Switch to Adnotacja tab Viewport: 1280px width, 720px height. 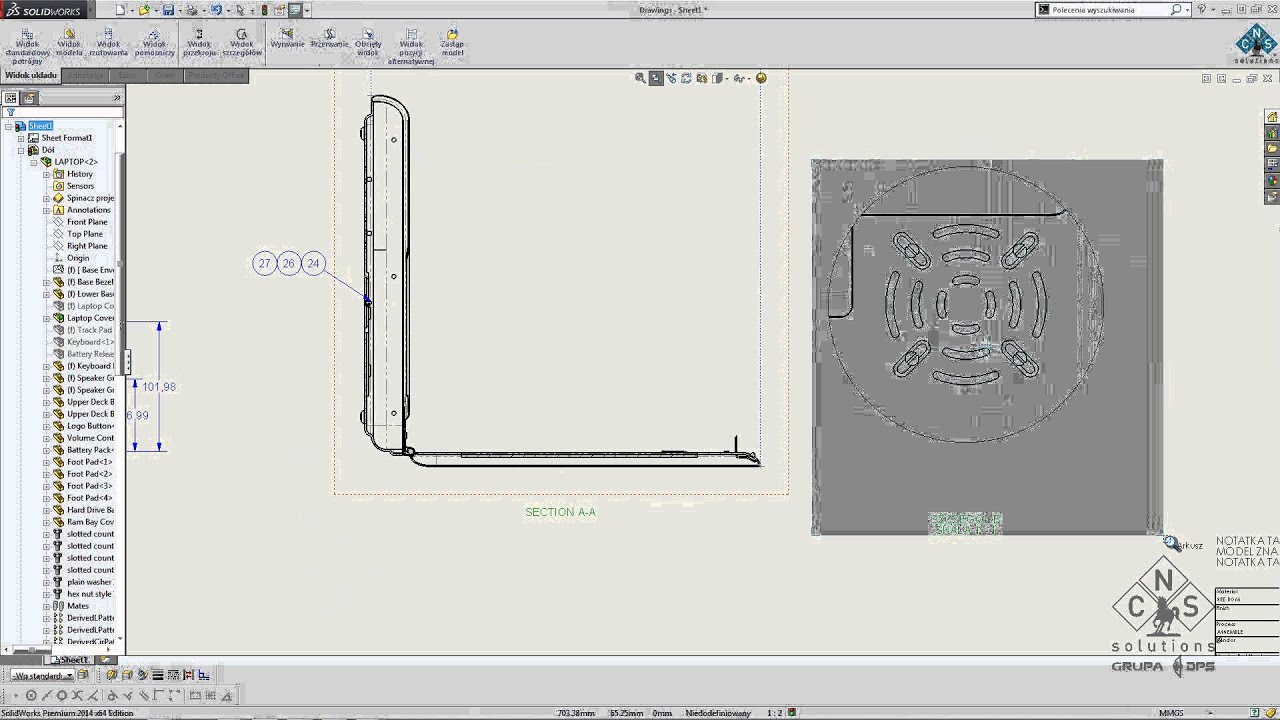coord(85,76)
